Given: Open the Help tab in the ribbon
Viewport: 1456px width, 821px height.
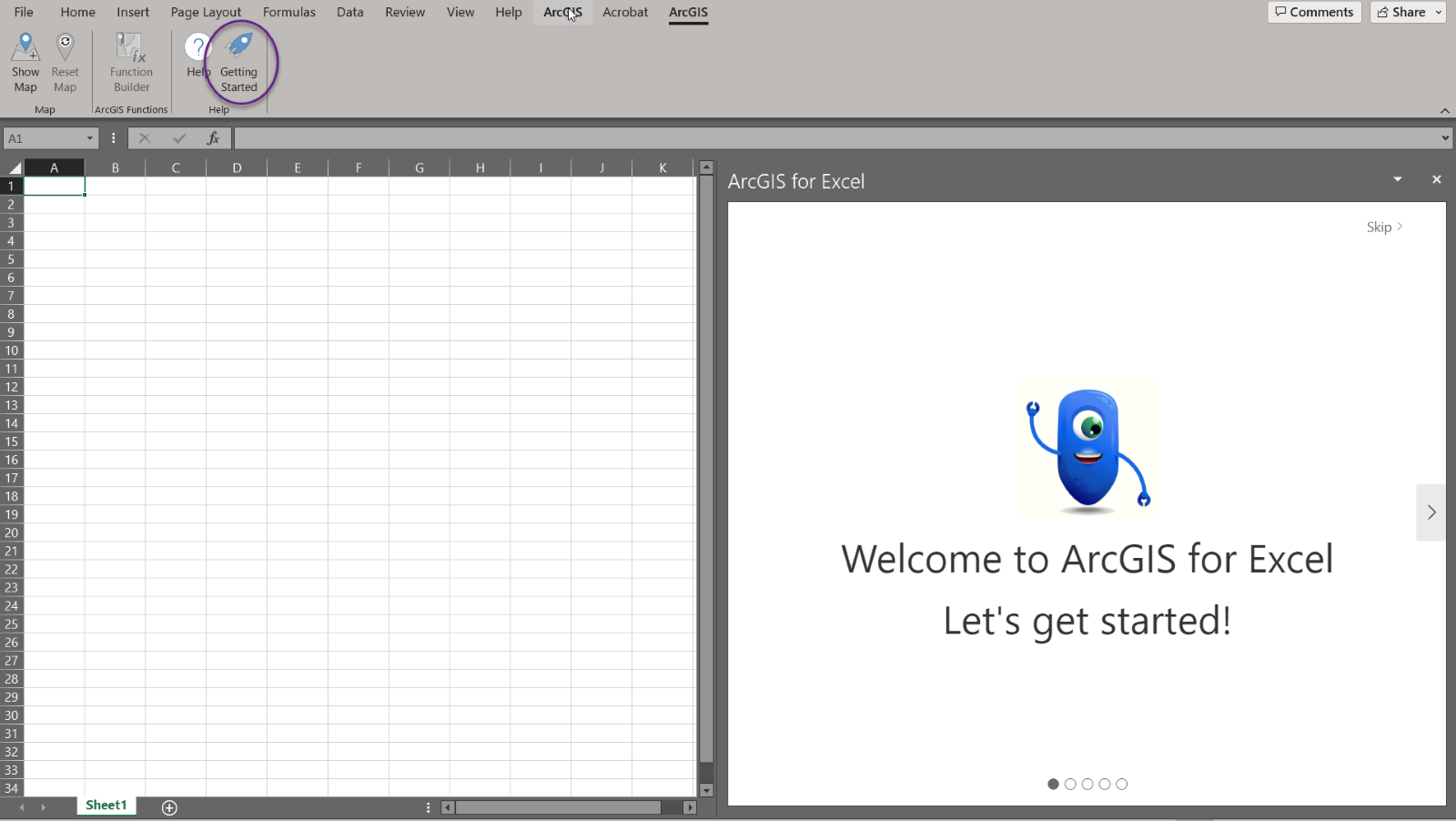Looking at the screenshot, I should [509, 12].
